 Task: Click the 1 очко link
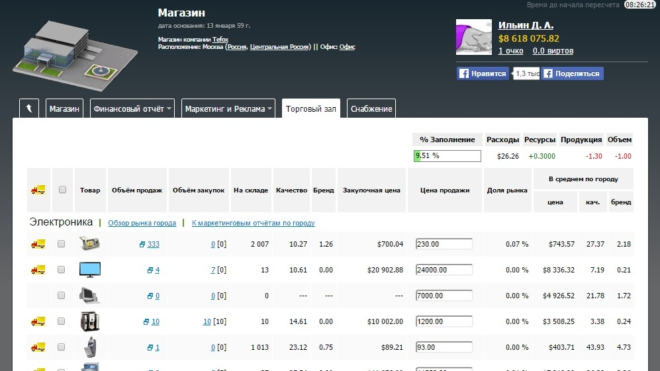click(511, 51)
